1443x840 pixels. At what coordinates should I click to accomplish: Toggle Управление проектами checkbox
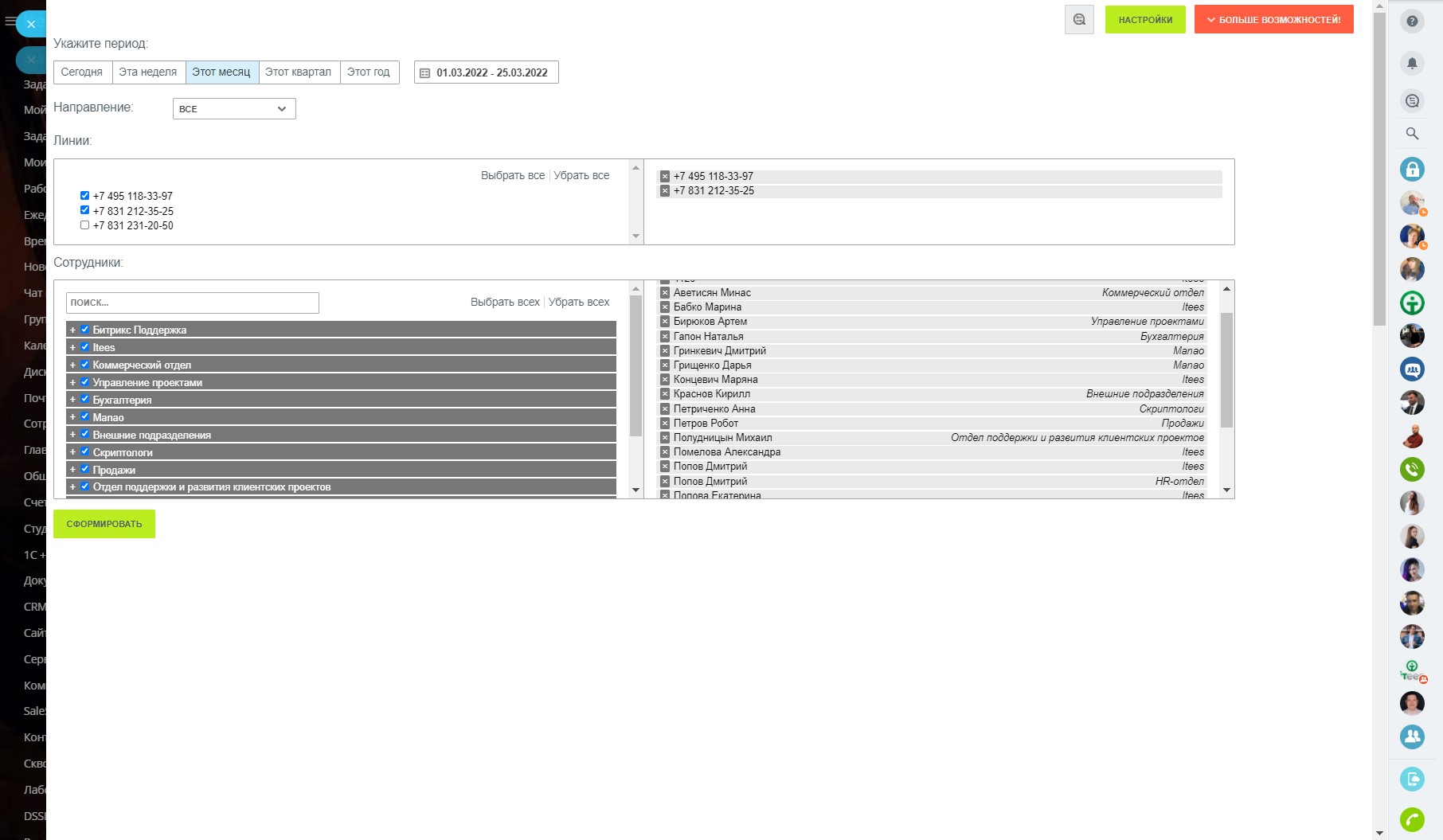point(84,382)
